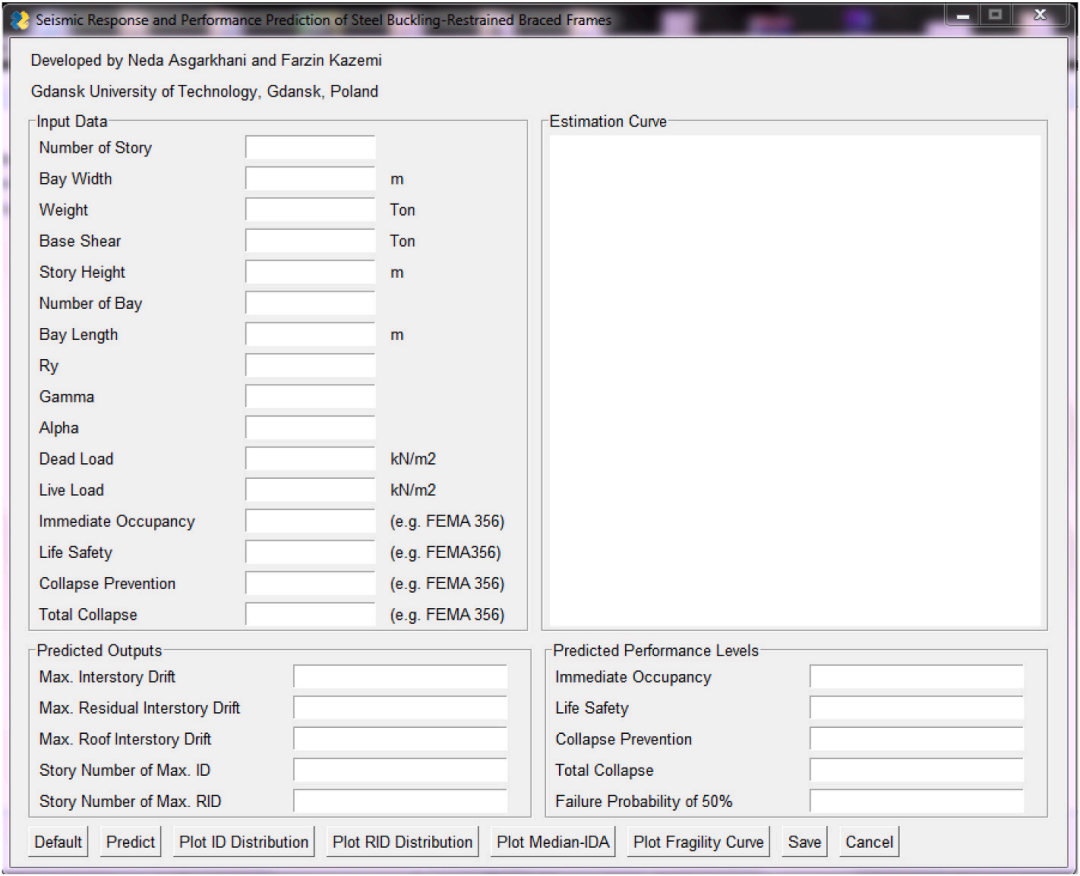1080x876 pixels.
Task: Click the 'kN/m2' unit beside Dead Load
Action: click(x=413, y=459)
